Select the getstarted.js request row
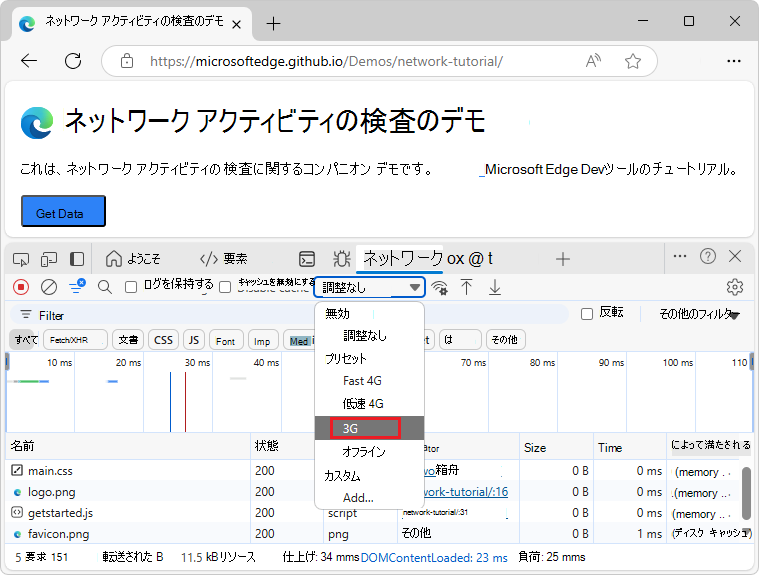Viewport: 759px width, 575px height. pyautogui.click(x=373, y=513)
